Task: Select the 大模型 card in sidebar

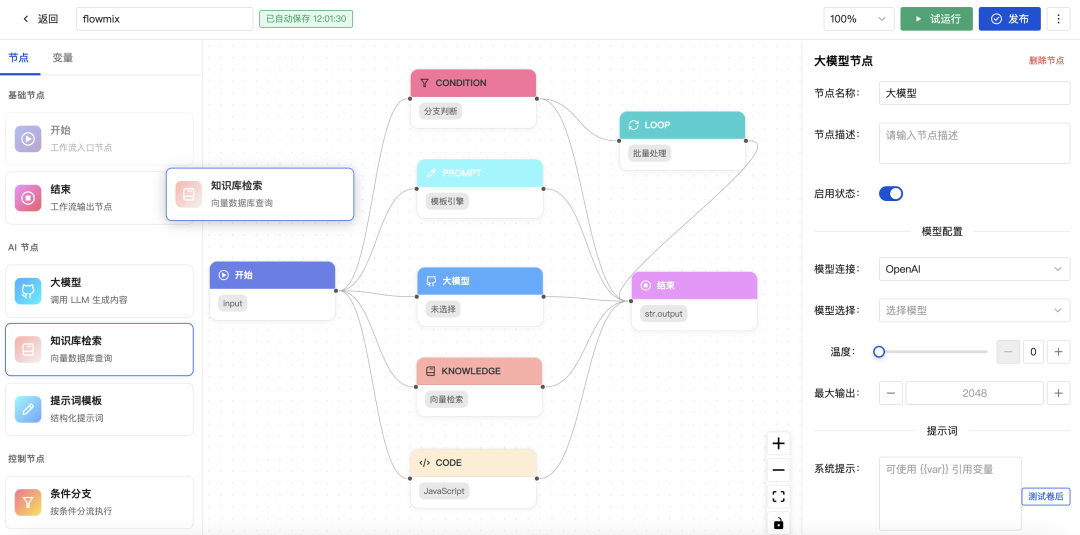Action: (x=99, y=291)
